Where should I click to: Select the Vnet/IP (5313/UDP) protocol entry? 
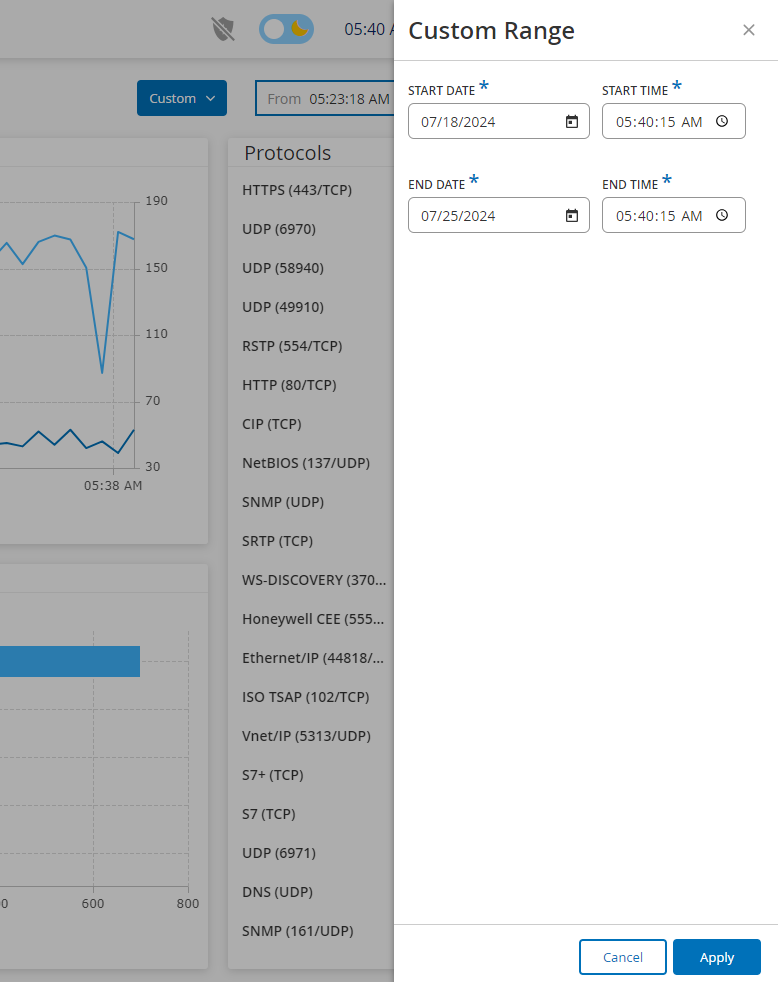(x=306, y=736)
